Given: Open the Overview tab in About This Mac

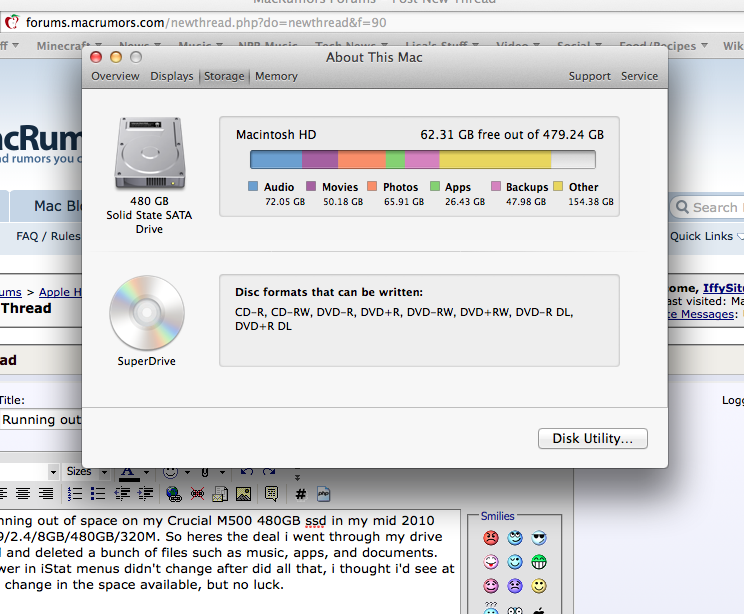Looking at the screenshot, I should [x=115, y=76].
